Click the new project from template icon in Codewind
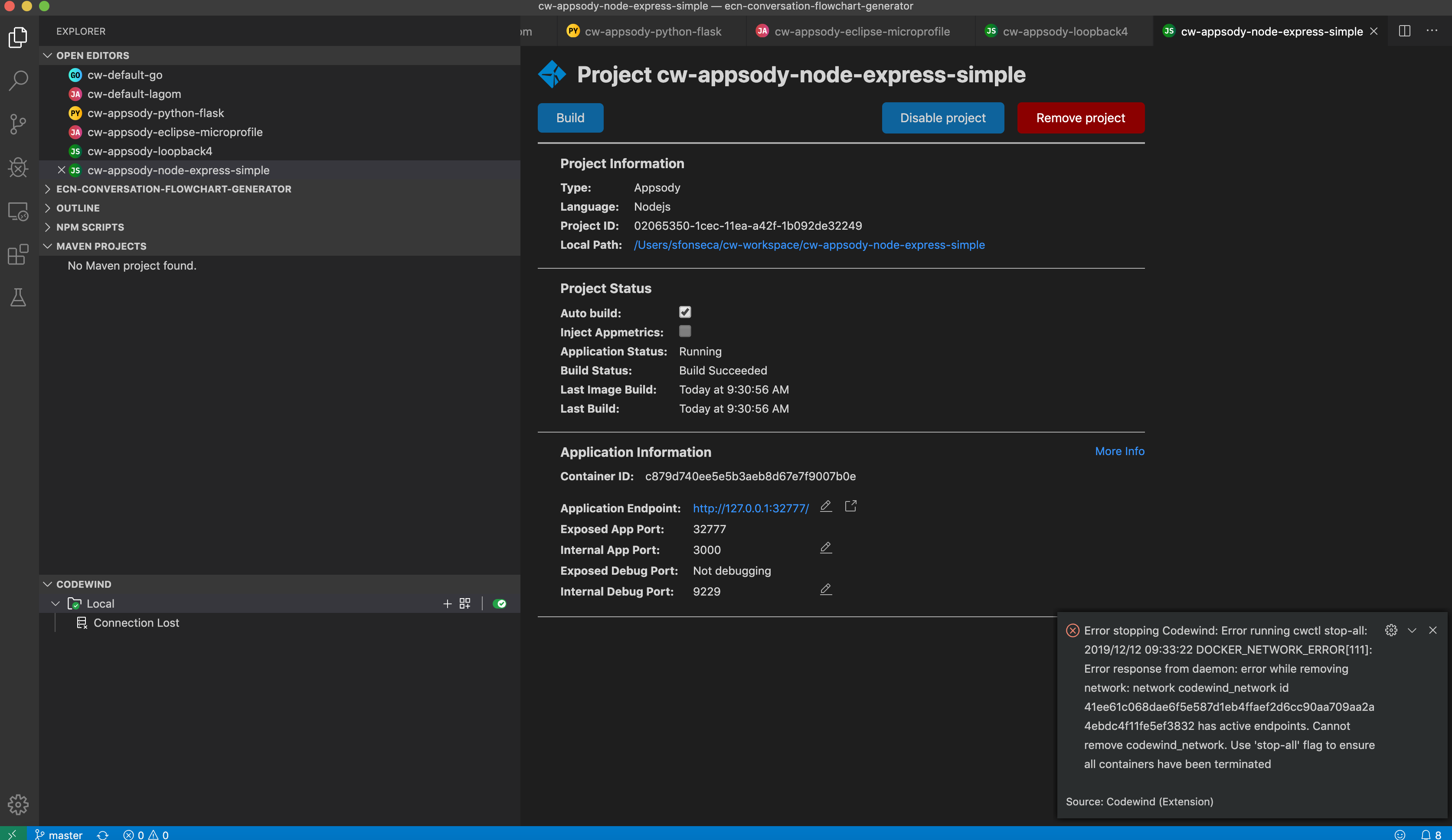The height and width of the screenshot is (840, 1452). (x=464, y=603)
